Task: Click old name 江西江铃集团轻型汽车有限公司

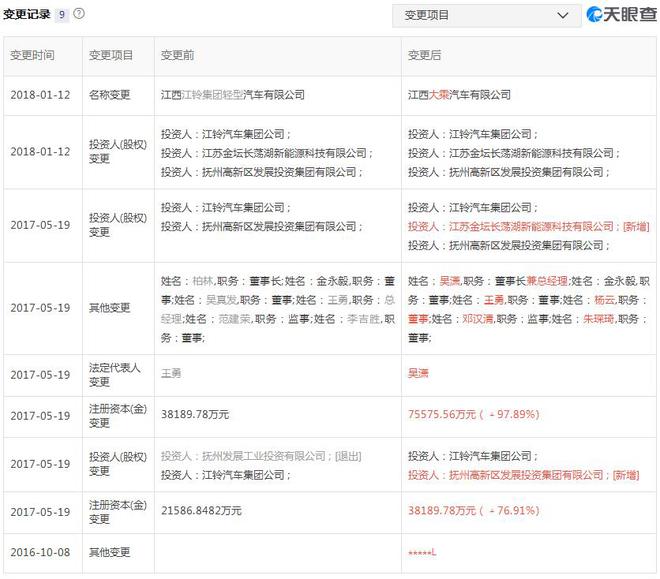Action: click(x=233, y=95)
